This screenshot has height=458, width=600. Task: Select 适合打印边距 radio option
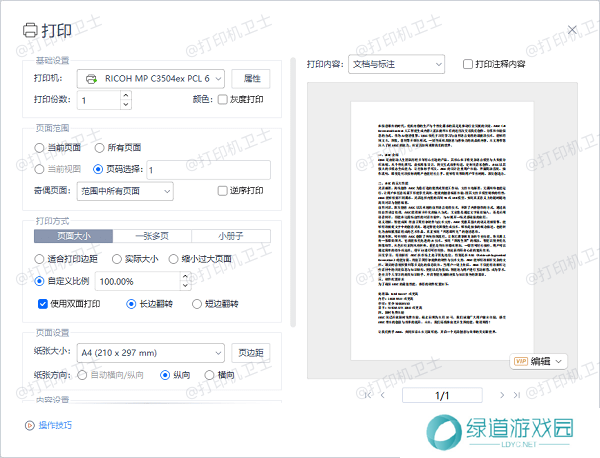pos(39,259)
